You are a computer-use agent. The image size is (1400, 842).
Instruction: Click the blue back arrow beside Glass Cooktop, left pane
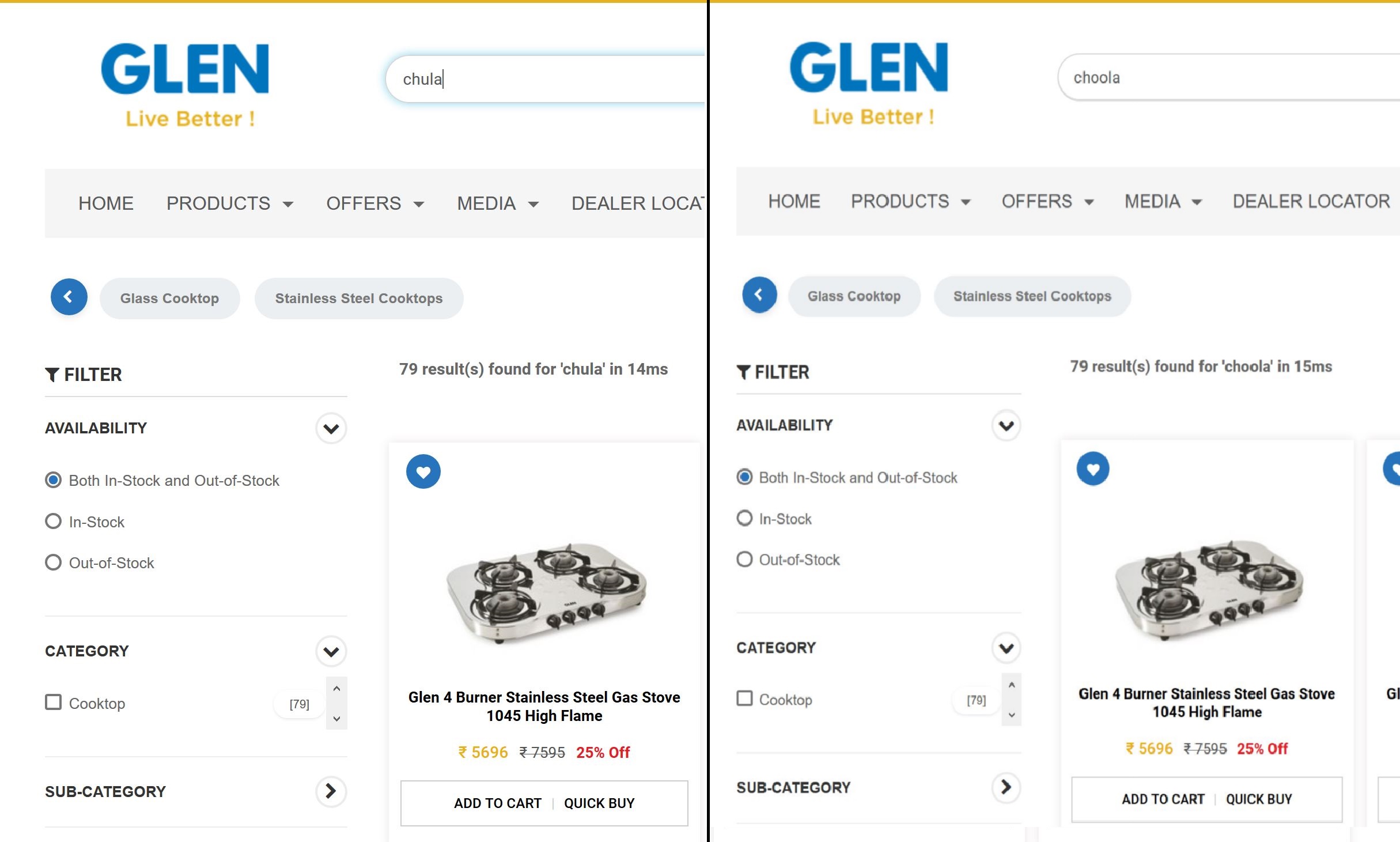pyautogui.click(x=69, y=297)
